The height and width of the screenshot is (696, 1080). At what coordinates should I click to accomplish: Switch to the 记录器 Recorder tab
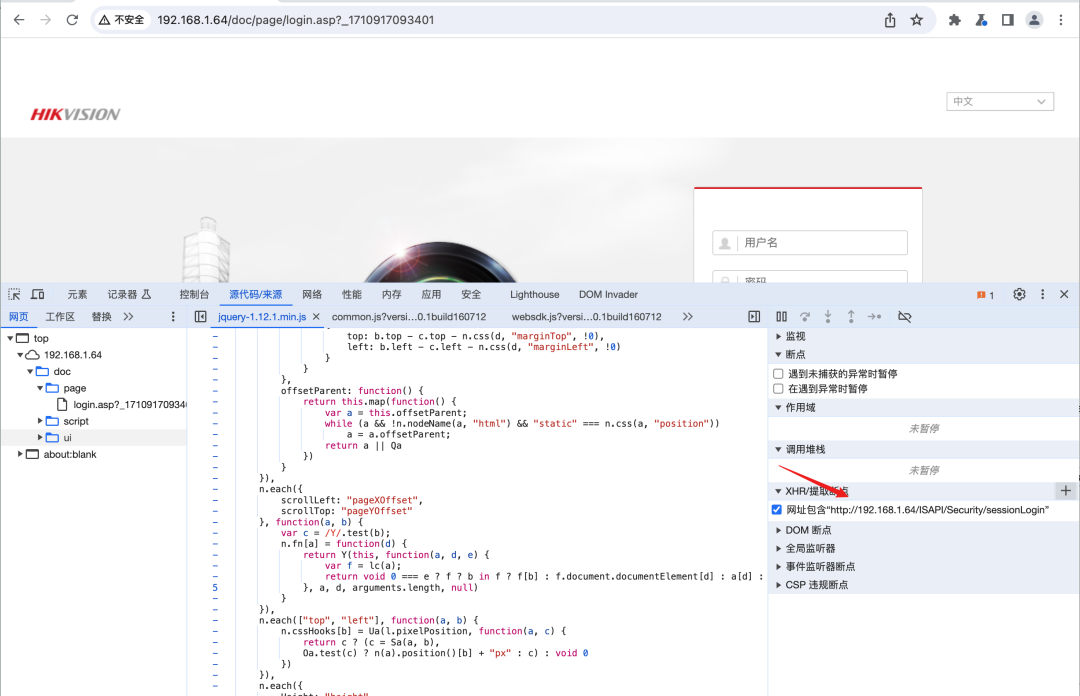[129, 294]
